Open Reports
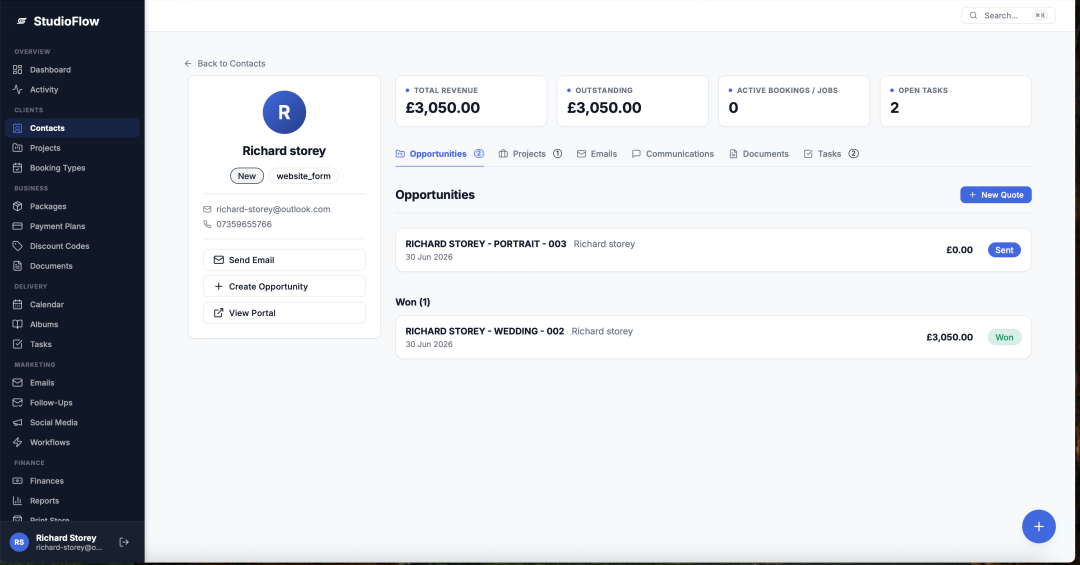 (x=72, y=501)
